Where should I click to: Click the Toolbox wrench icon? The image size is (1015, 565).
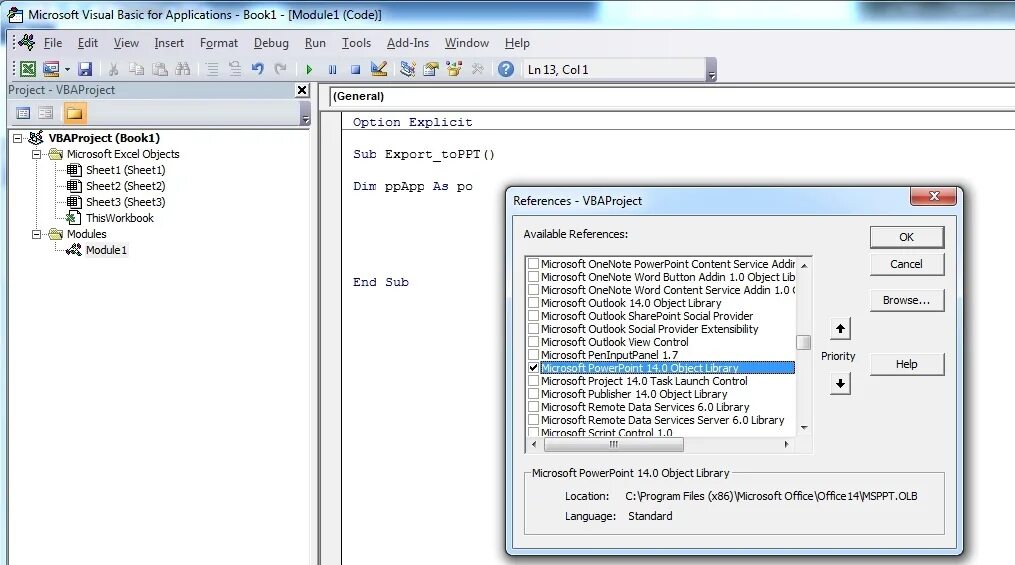tap(478, 69)
